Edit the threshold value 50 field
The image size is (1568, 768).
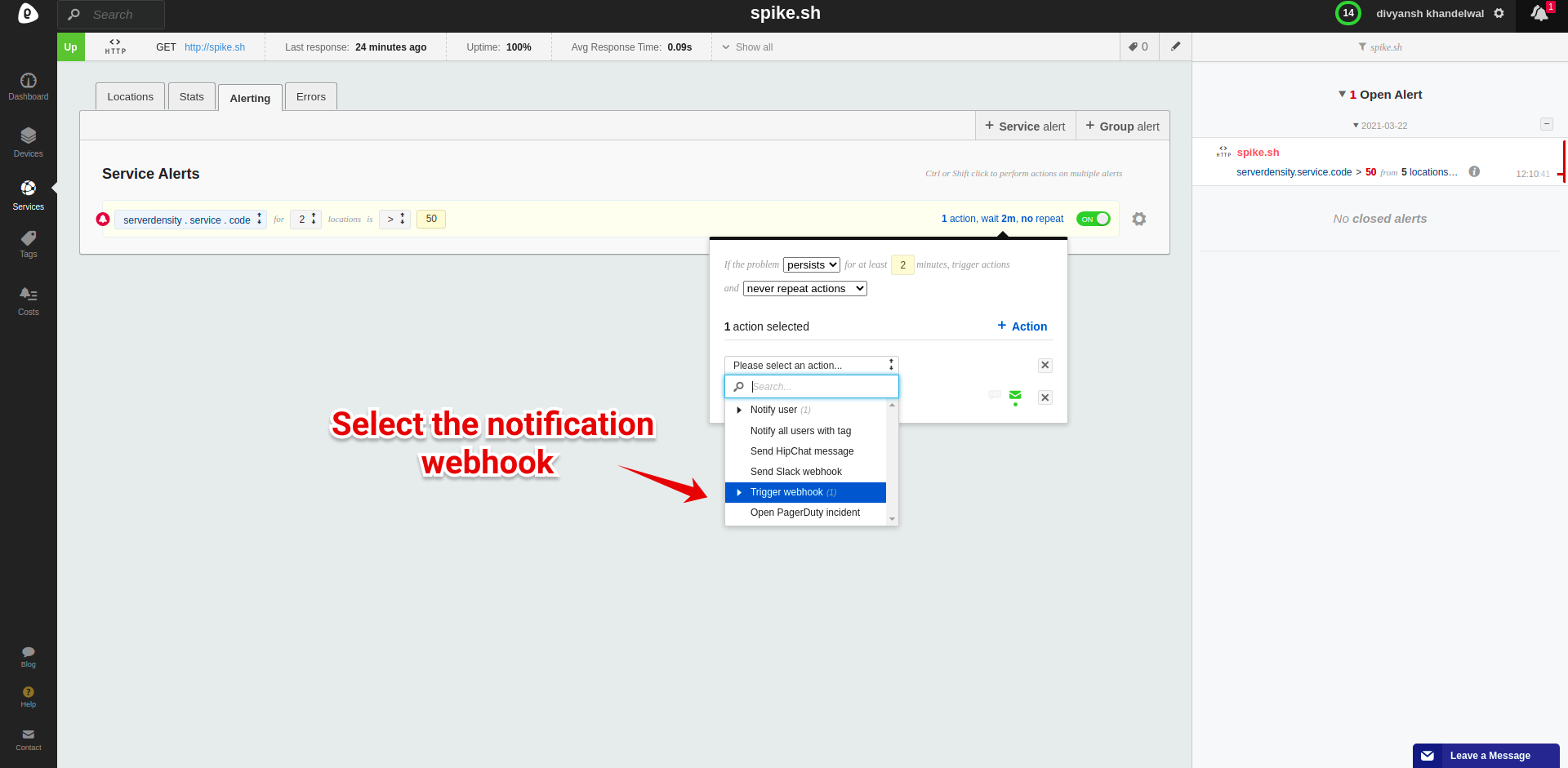431,219
